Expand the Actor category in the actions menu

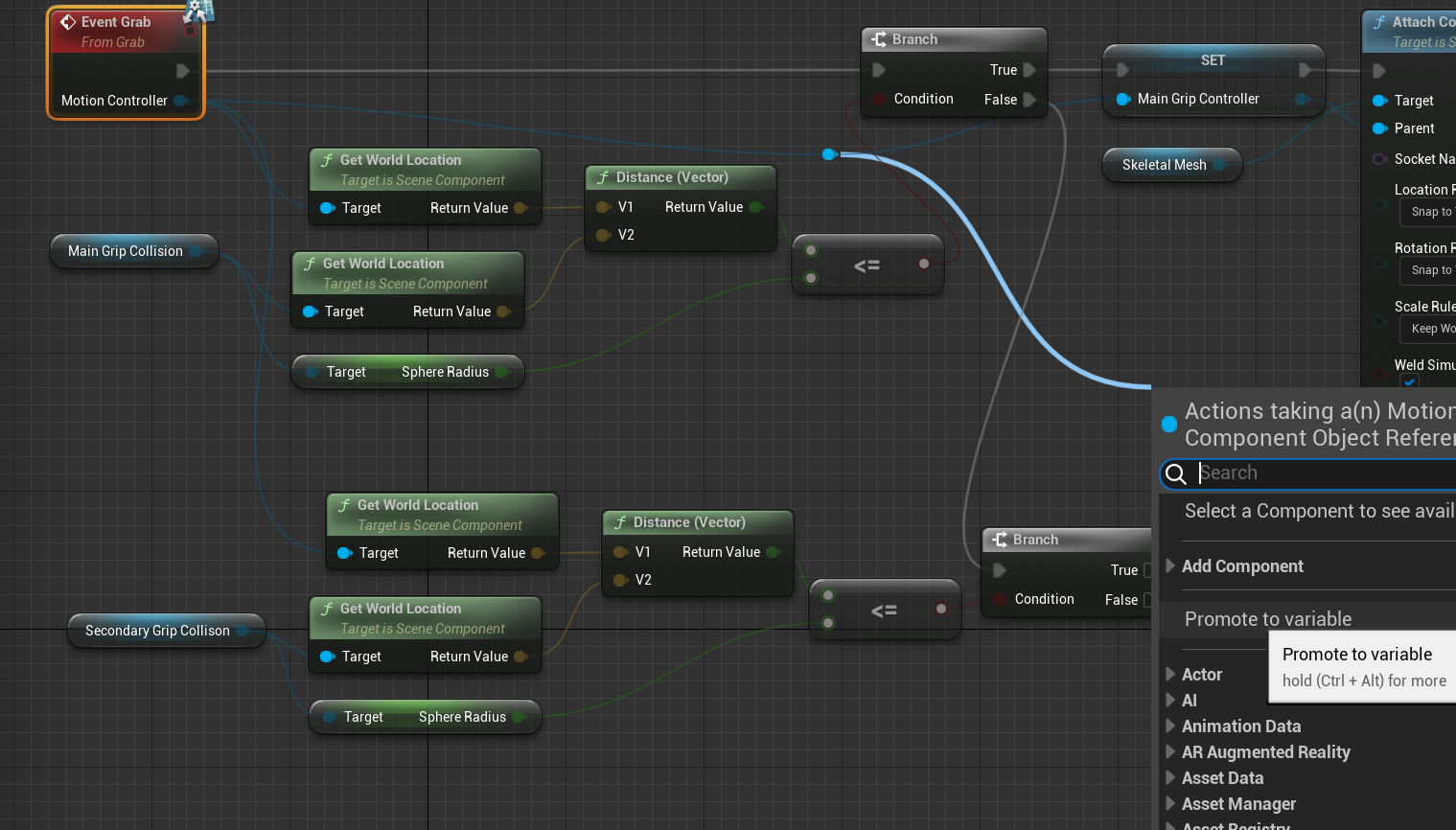[x=1170, y=675]
